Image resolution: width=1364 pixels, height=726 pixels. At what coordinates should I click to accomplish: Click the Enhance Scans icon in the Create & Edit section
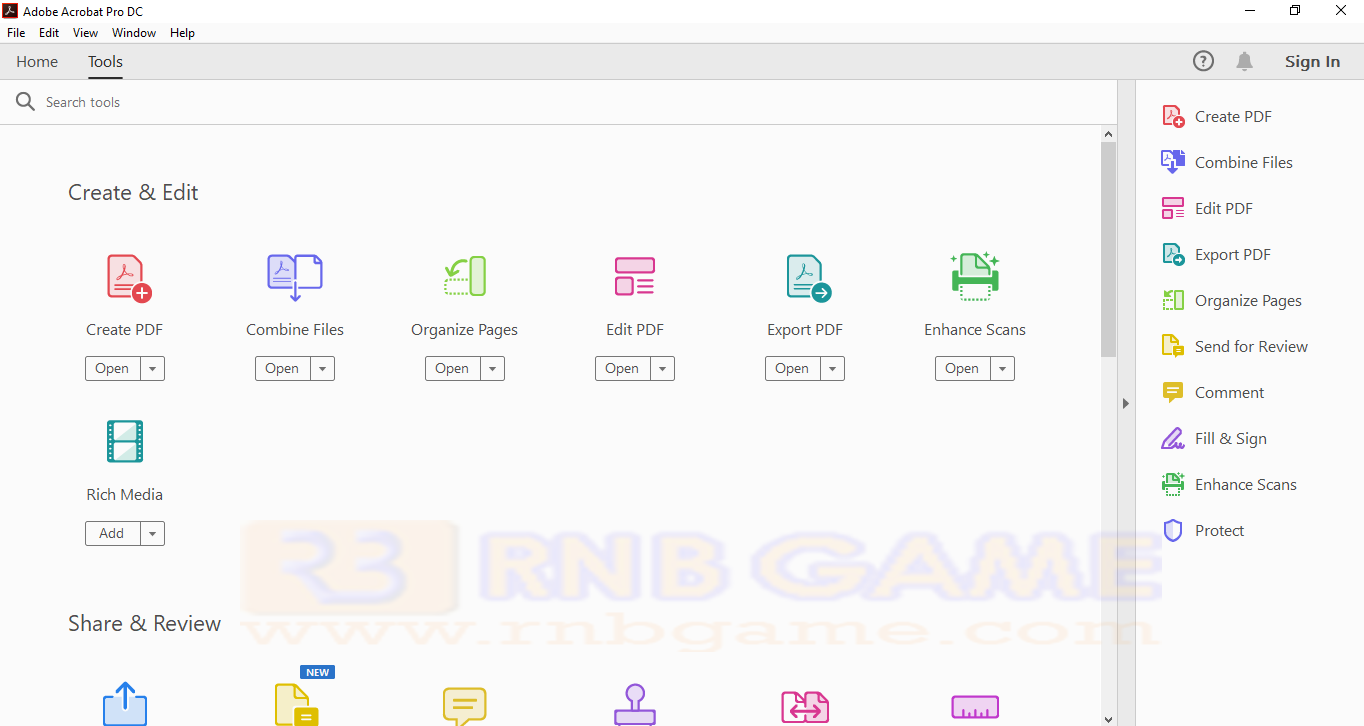click(975, 276)
